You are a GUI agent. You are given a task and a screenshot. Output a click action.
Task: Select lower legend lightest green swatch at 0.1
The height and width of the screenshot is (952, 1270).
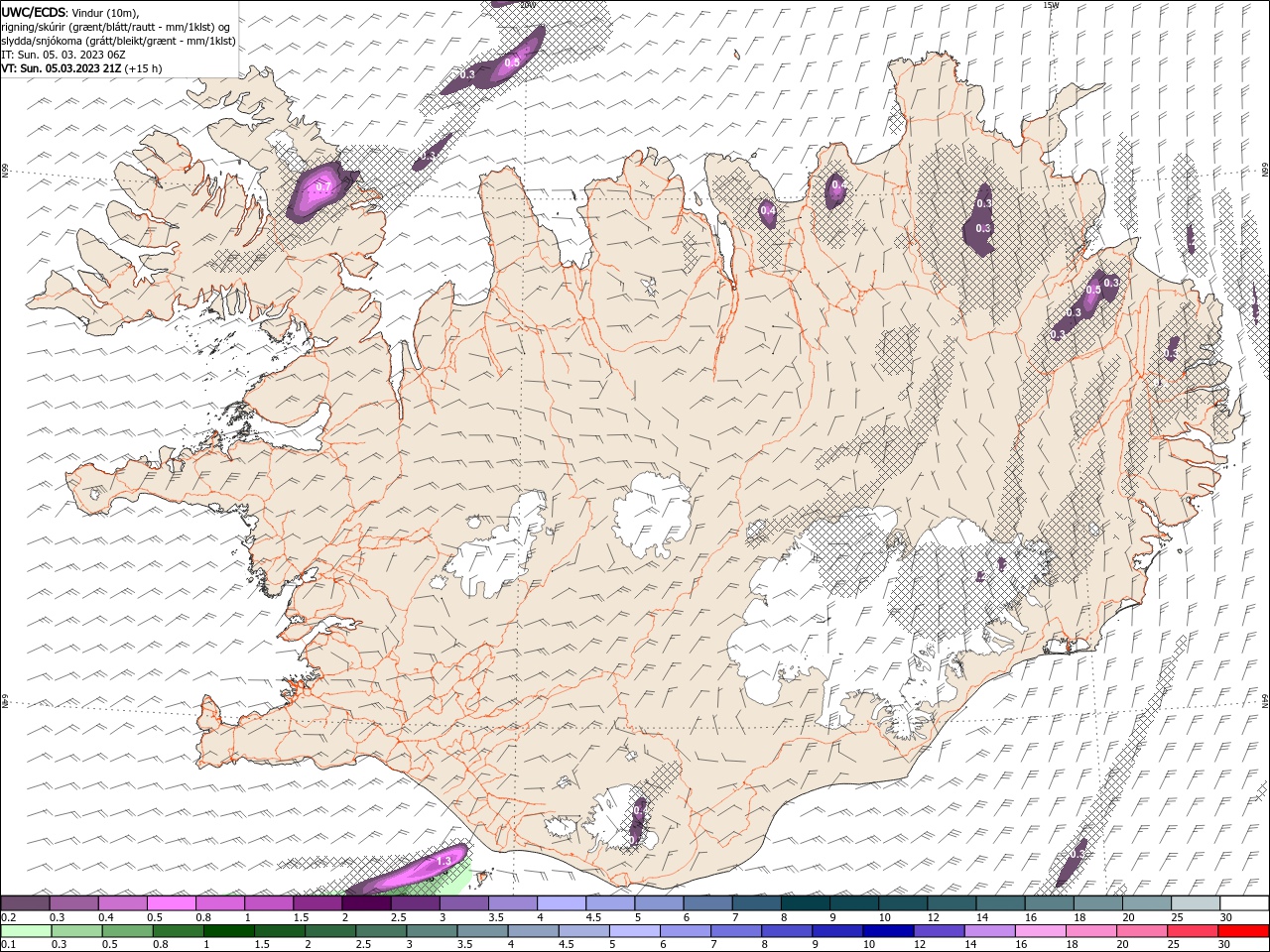(26, 931)
